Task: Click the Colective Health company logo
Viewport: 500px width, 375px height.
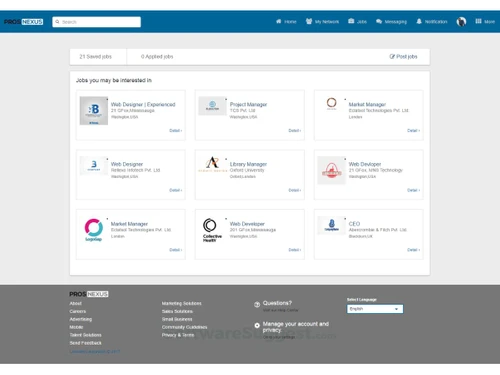Action: 212,230
